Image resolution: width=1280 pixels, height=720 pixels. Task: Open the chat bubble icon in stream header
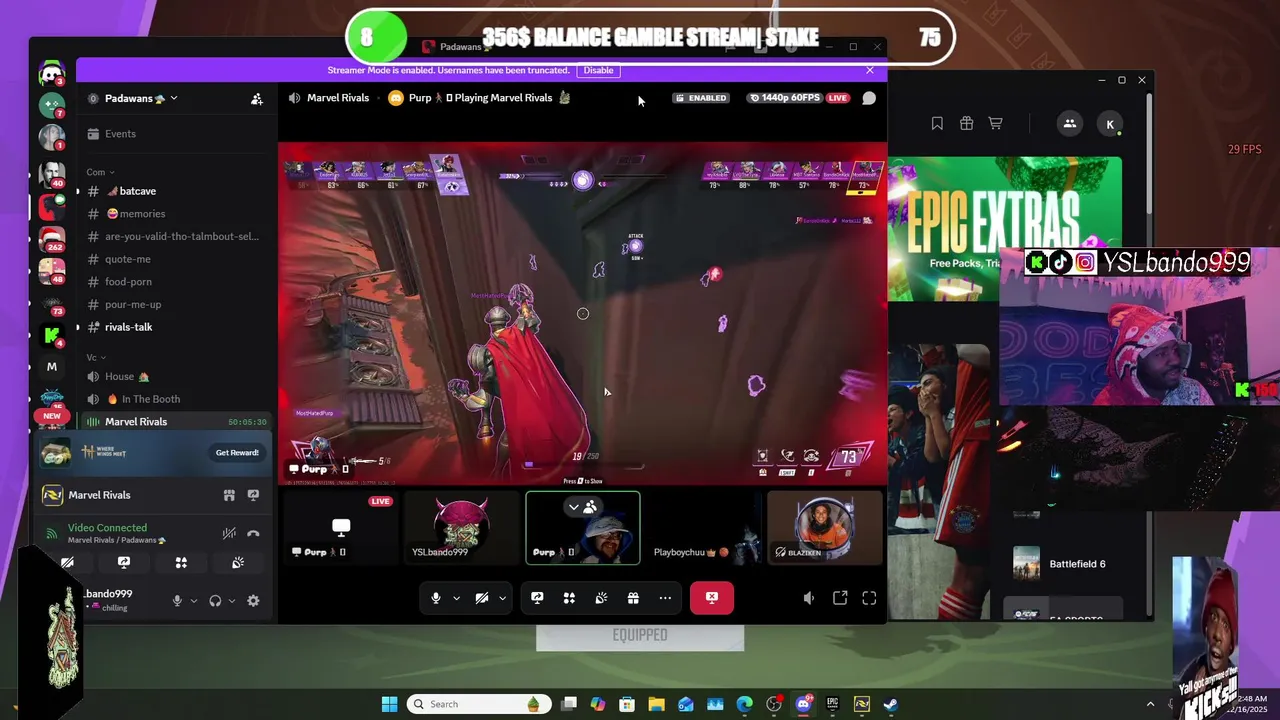click(869, 98)
